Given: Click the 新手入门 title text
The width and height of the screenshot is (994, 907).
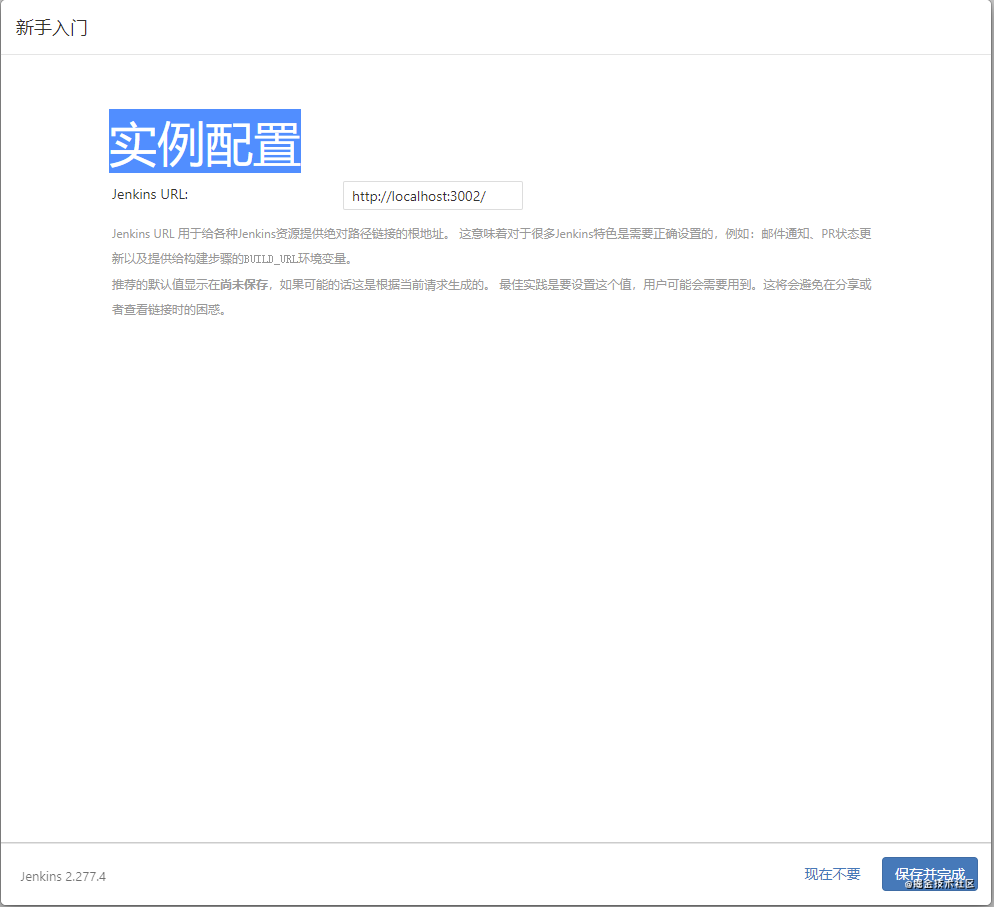Looking at the screenshot, I should (x=51, y=28).
